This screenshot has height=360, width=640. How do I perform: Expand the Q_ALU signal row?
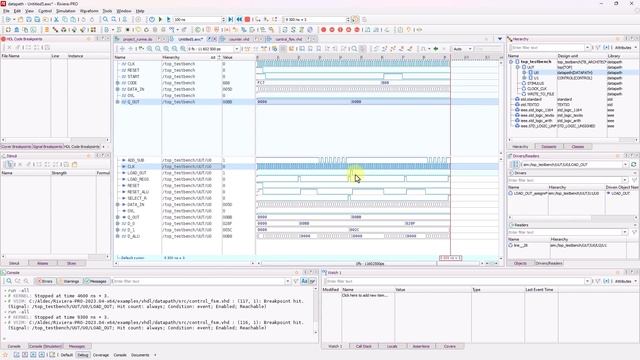coord(118,236)
